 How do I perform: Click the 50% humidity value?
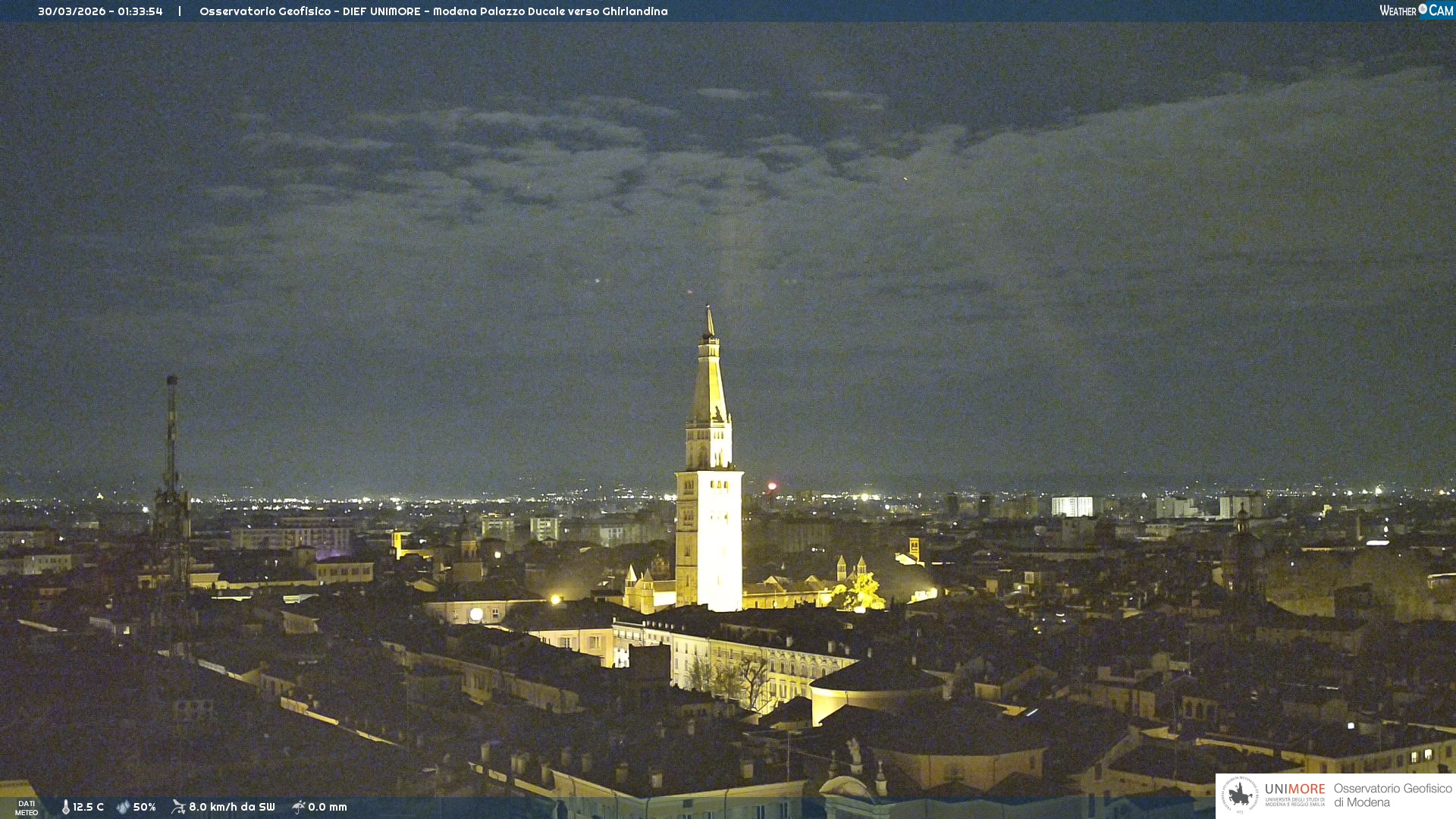144,807
